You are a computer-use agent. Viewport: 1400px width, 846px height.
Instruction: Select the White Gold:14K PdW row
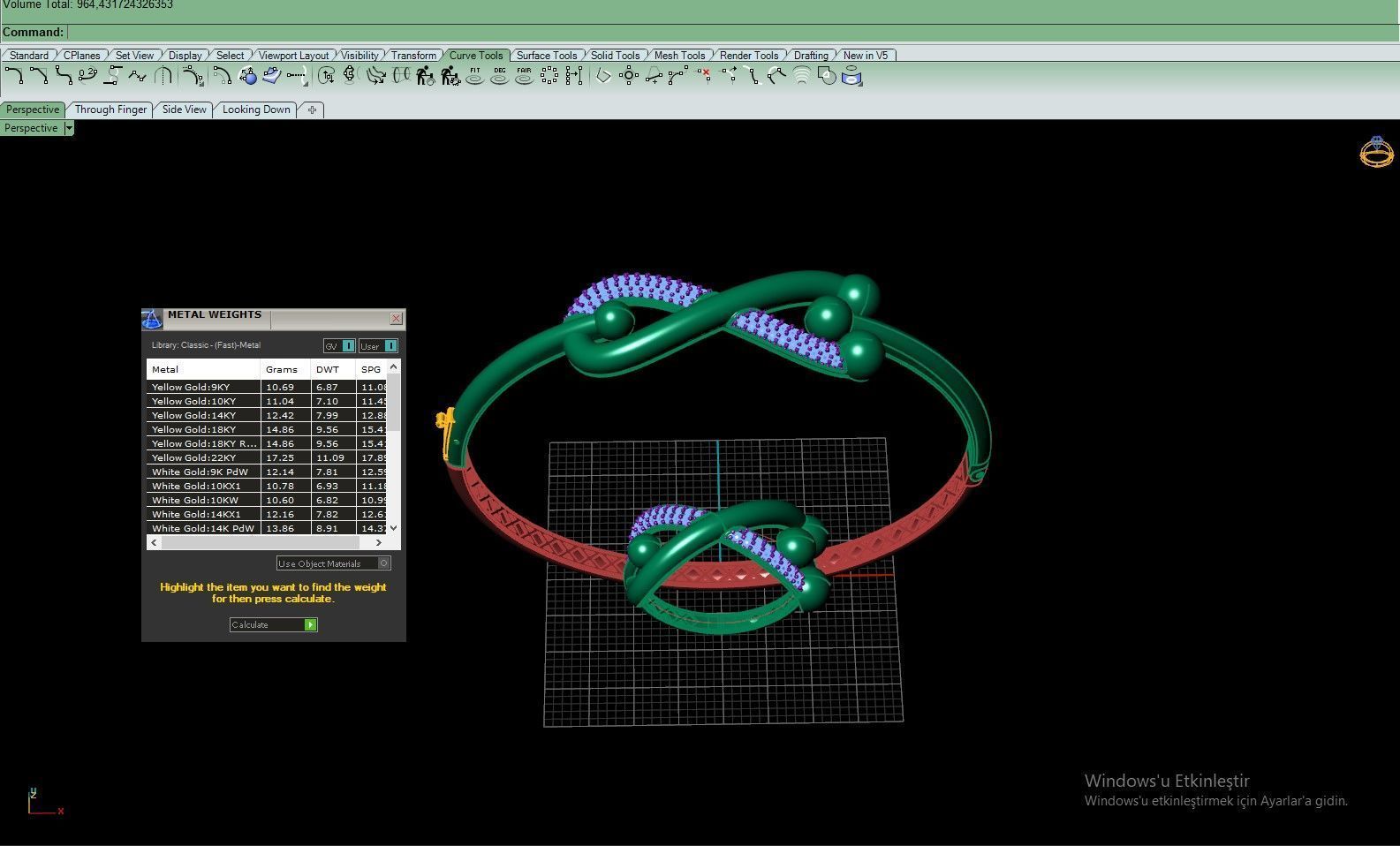coord(268,528)
